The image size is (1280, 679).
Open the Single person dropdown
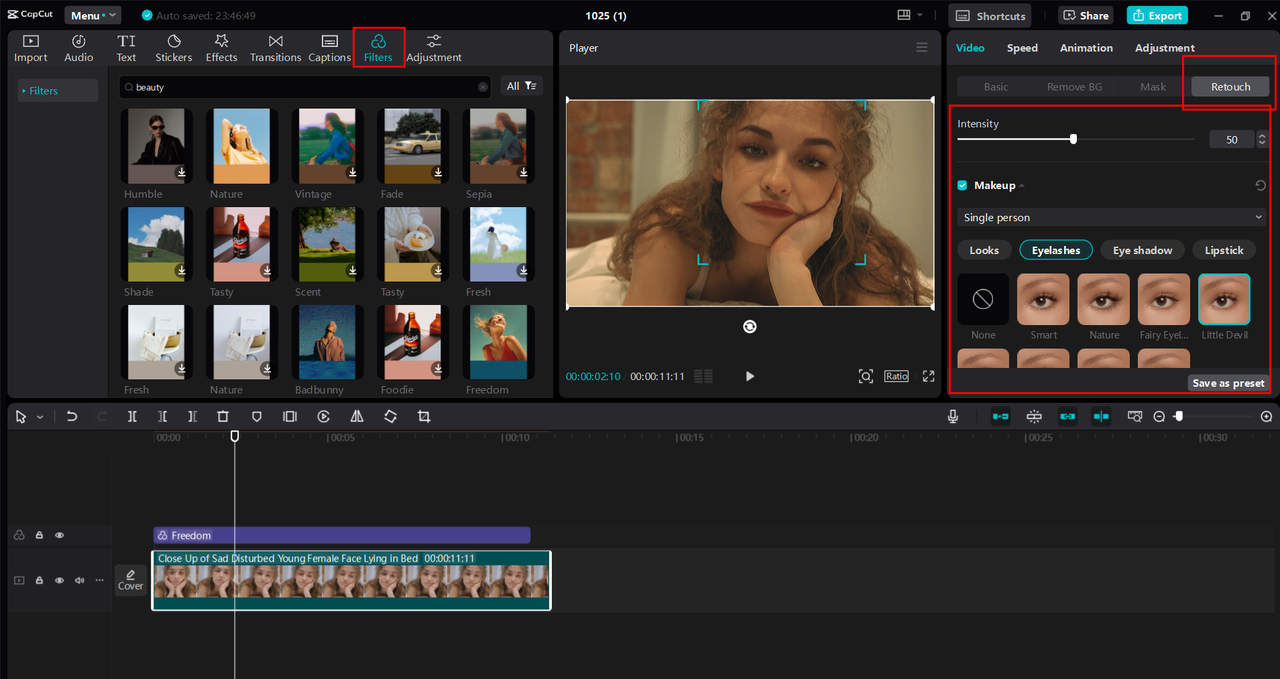pos(1112,217)
